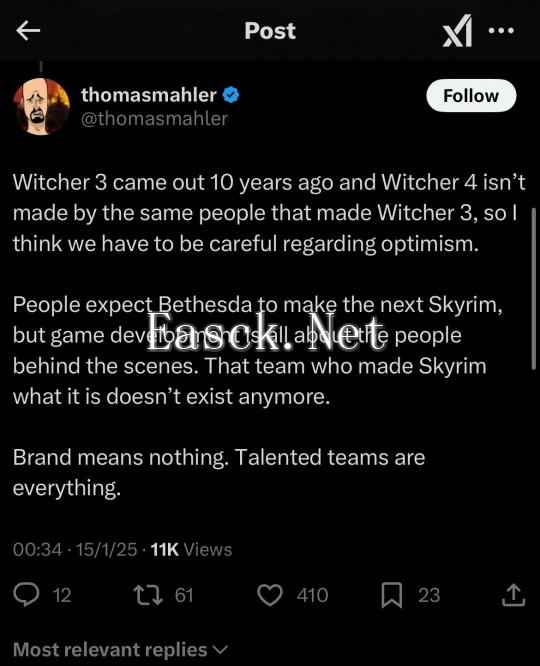Image resolution: width=540 pixels, height=666 pixels.
Task: Click the 11K Views count
Action: tap(191, 550)
